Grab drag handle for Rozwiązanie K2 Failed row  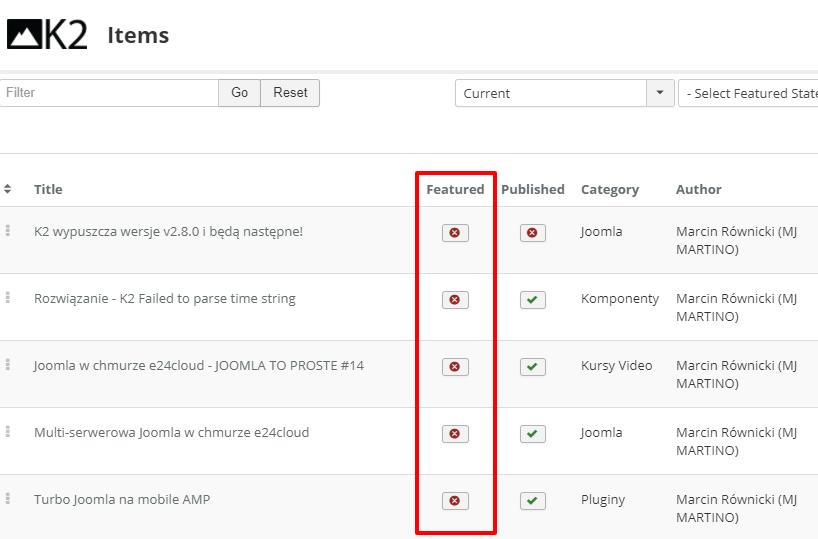pyautogui.click(x=8, y=297)
